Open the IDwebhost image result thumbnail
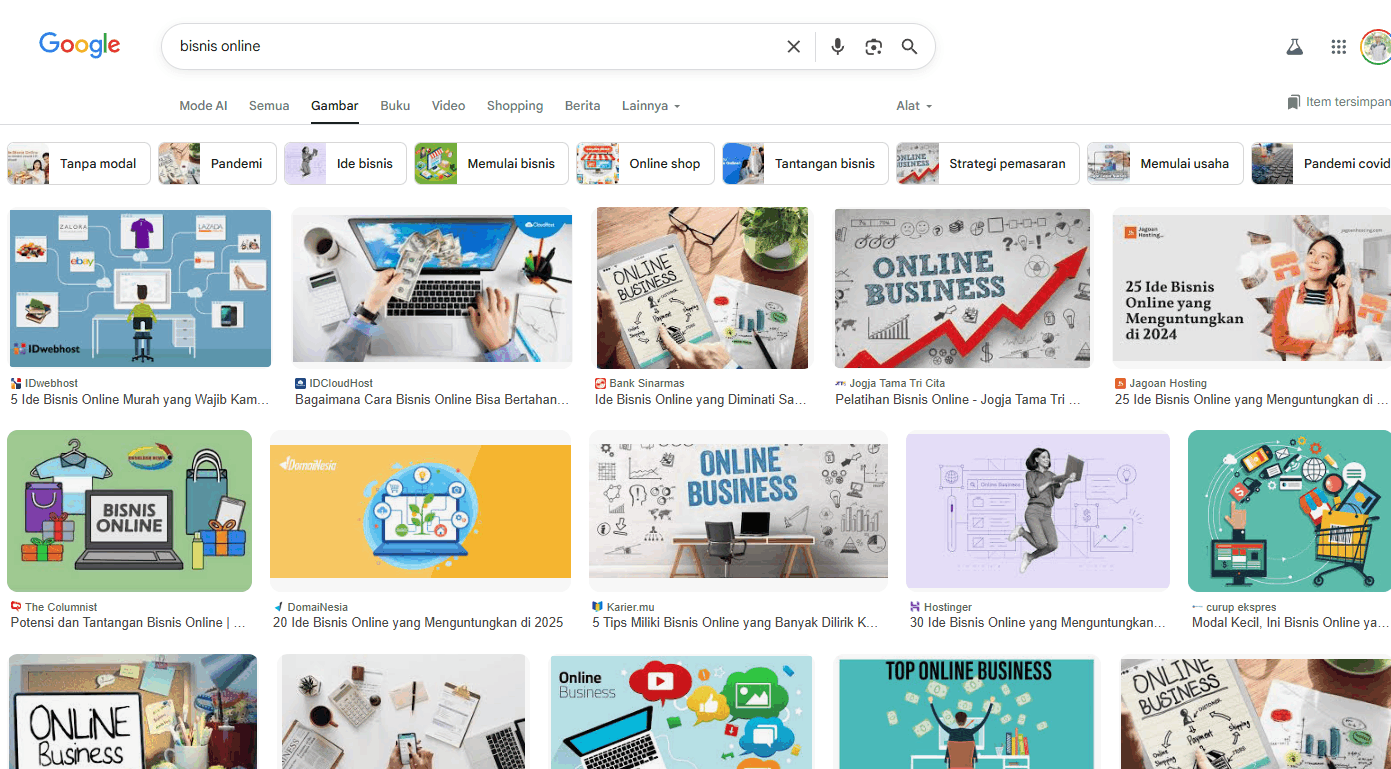 [x=140, y=288]
